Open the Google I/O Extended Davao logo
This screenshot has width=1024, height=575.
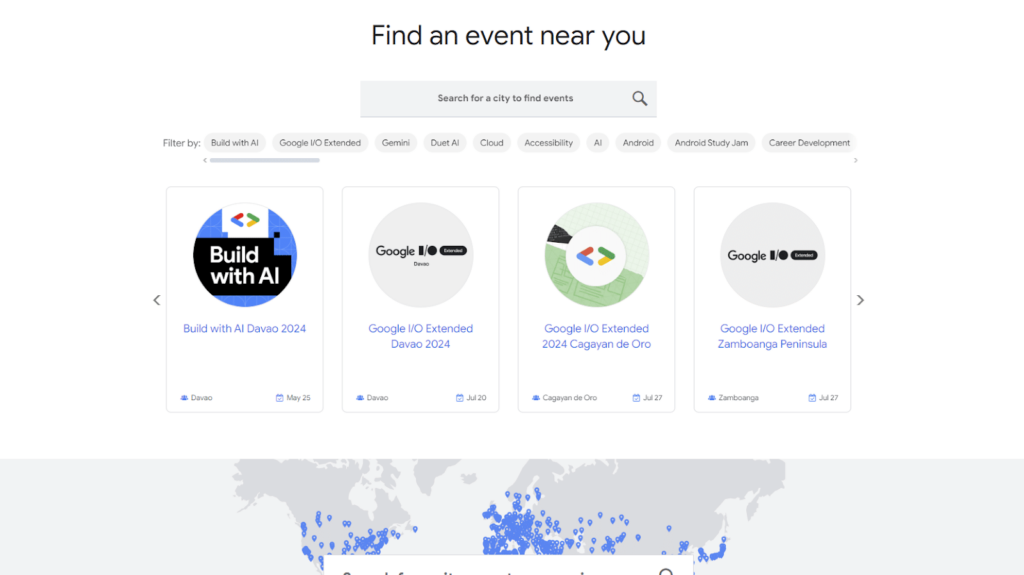point(421,255)
